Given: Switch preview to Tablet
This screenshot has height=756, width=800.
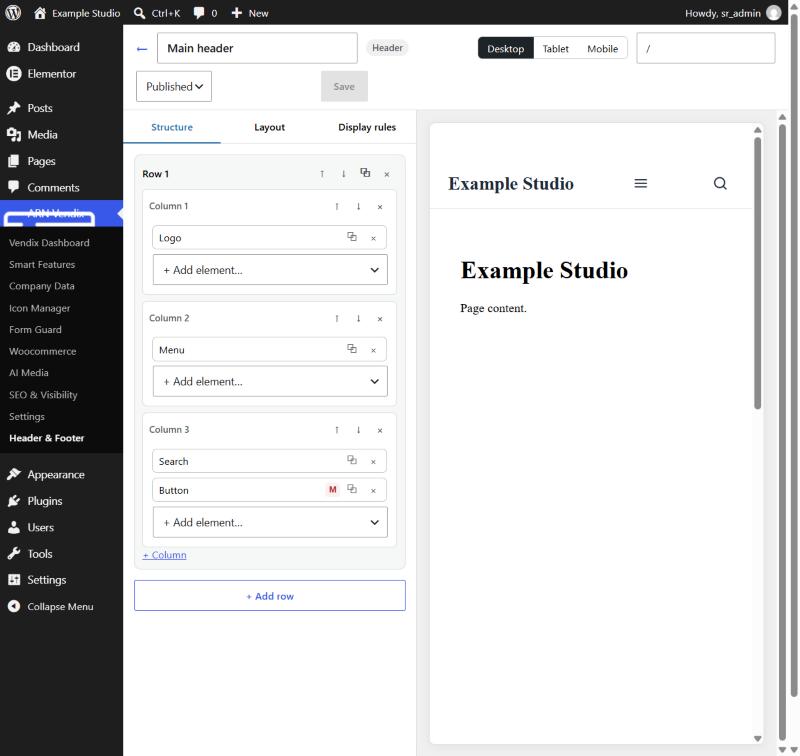Looking at the screenshot, I should 555,48.
